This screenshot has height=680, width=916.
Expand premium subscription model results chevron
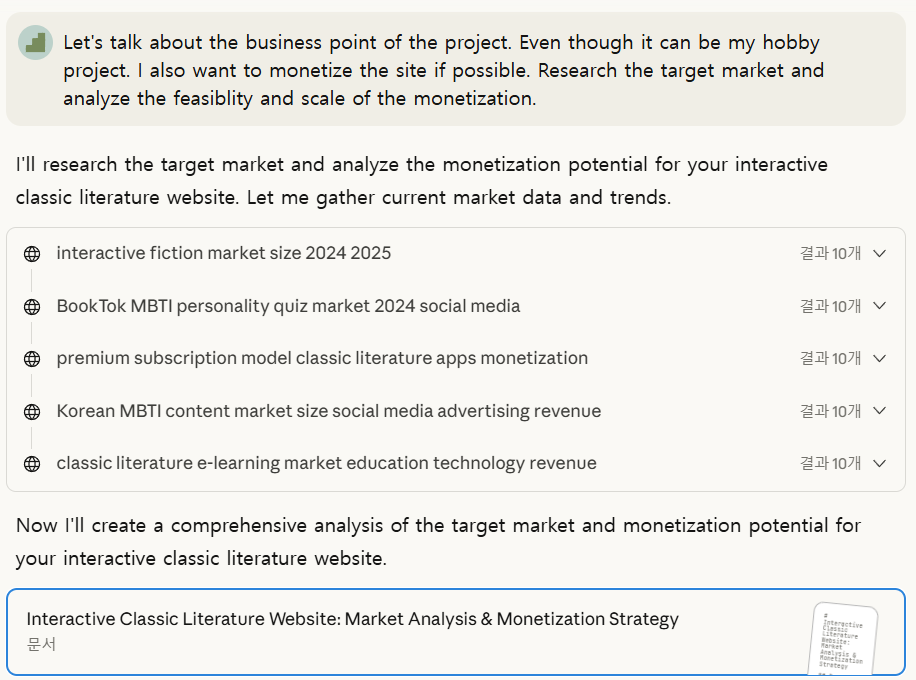pyautogui.click(x=880, y=359)
